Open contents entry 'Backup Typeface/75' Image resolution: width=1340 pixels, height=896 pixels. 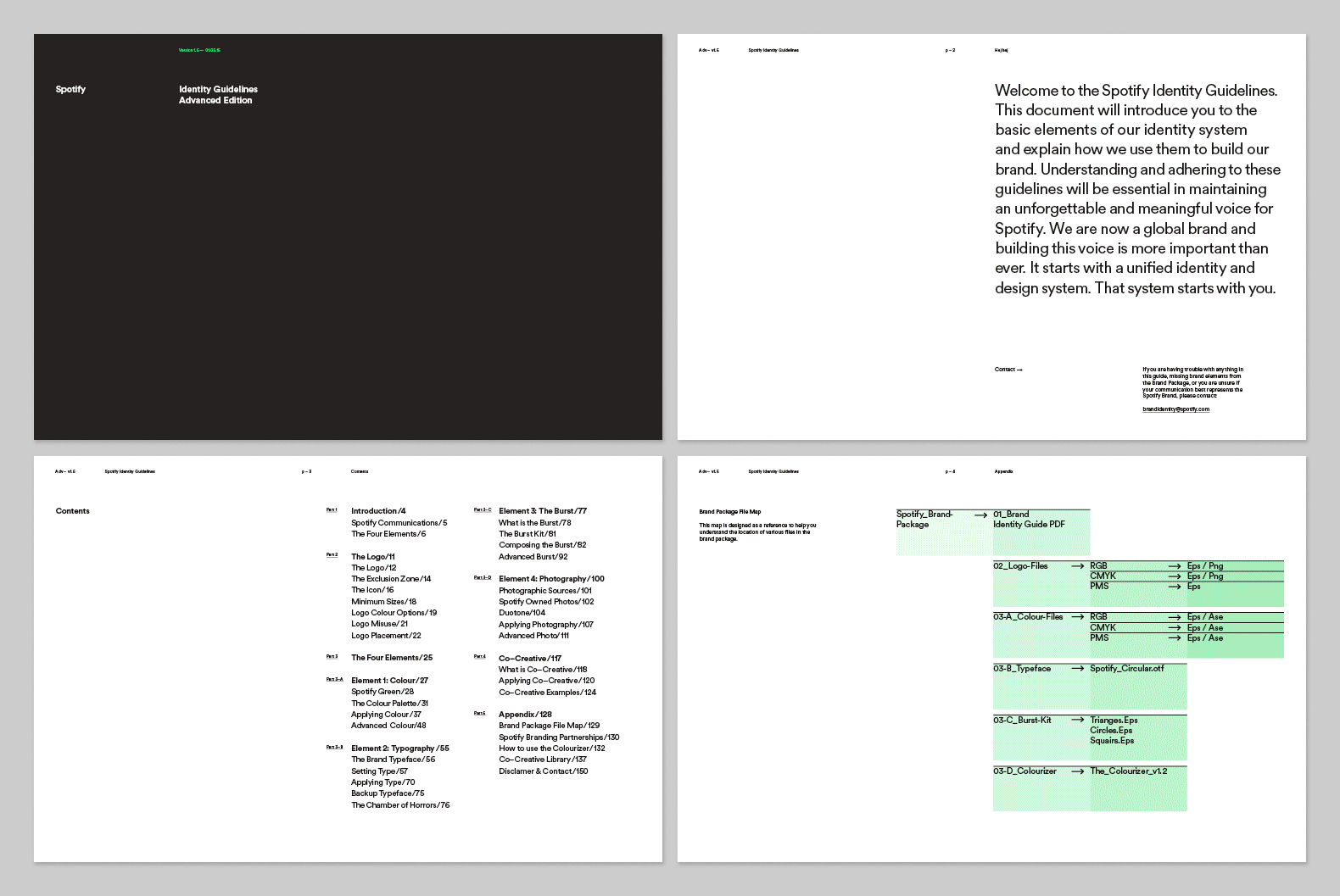click(x=388, y=793)
